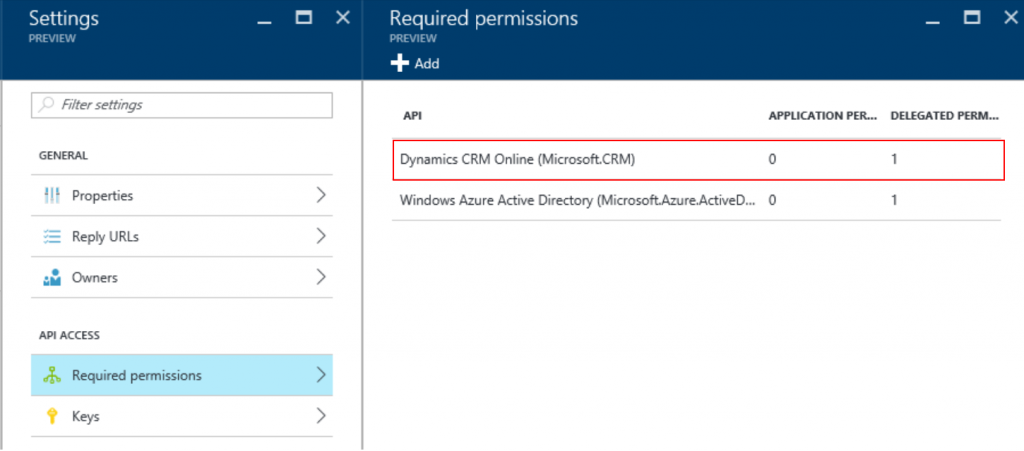Expand the Owners chevron arrow
This screenshot has width=1024, height=451.
[320, 277]
